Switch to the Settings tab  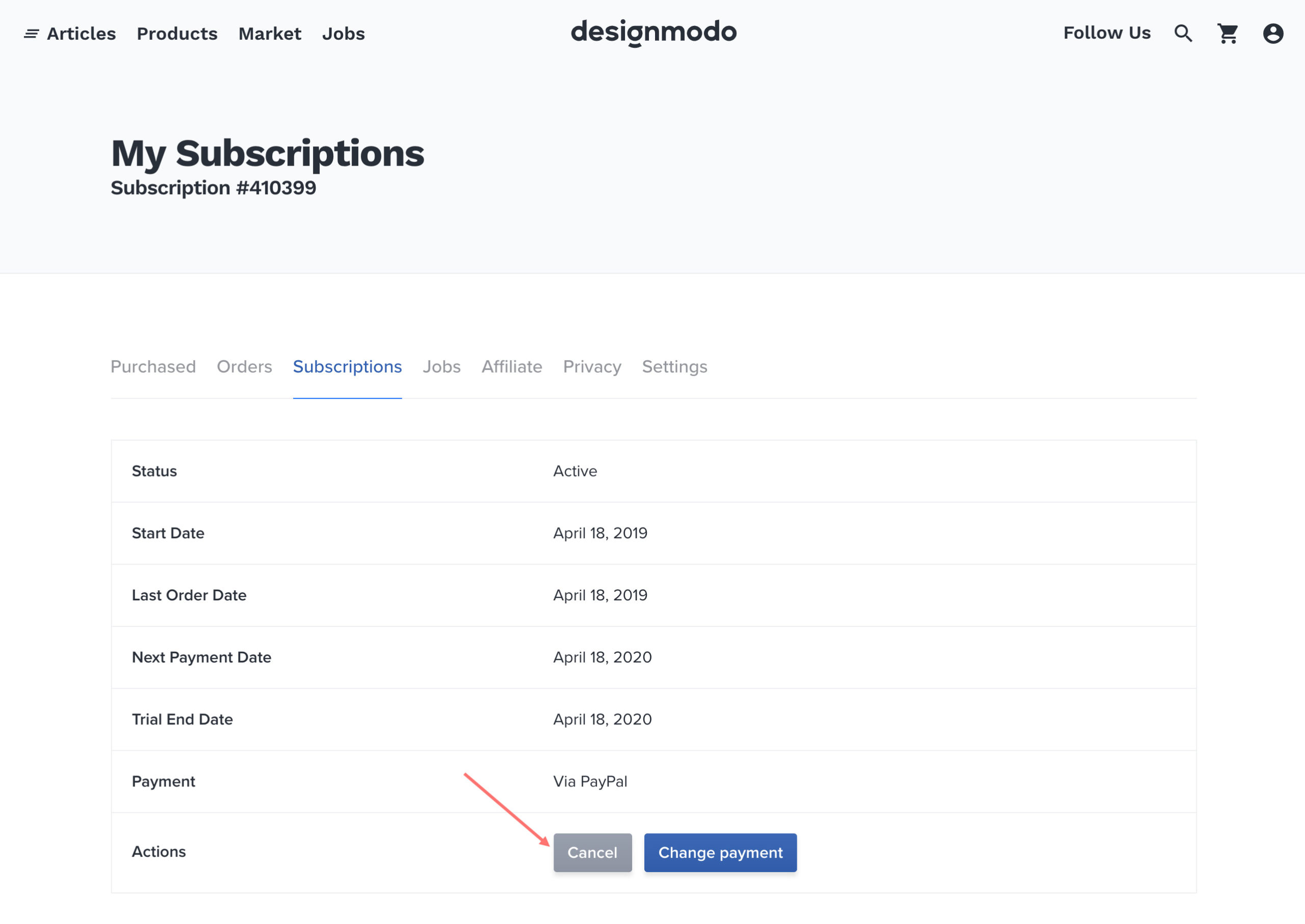[674, 366]
